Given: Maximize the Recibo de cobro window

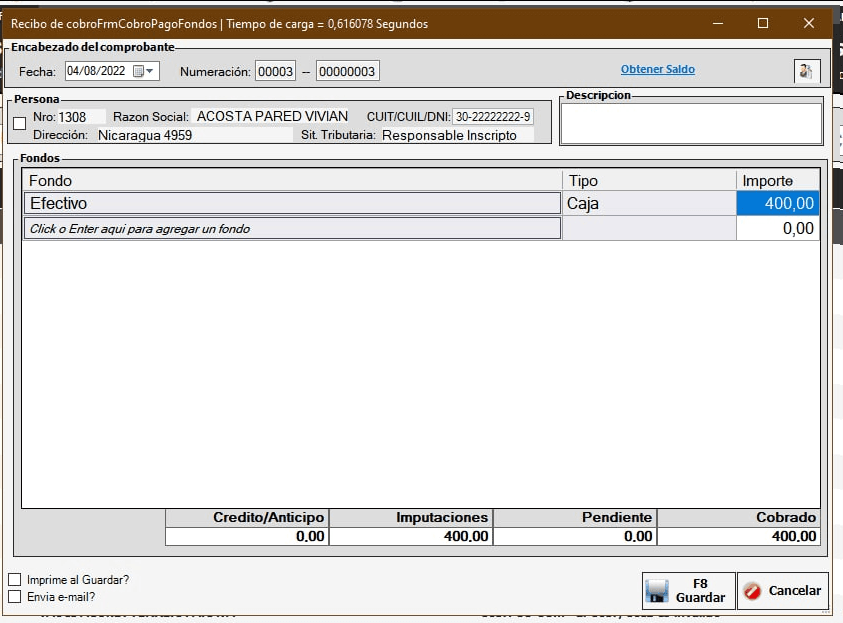Looking at the screenshot, I should (x=763, y=23).
